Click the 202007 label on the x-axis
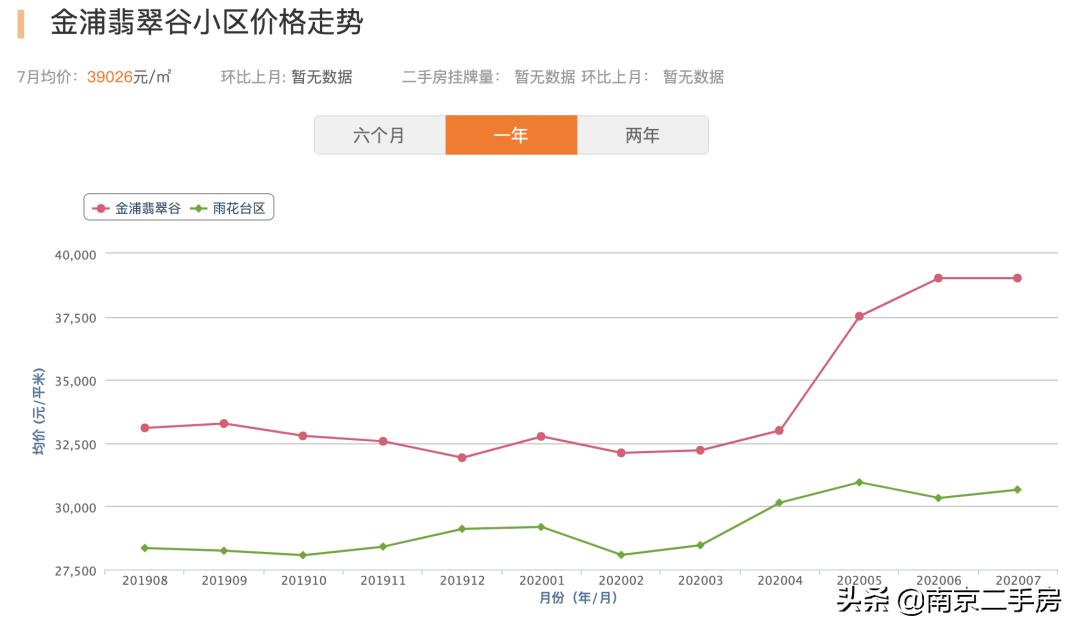 pos(1017,579)
